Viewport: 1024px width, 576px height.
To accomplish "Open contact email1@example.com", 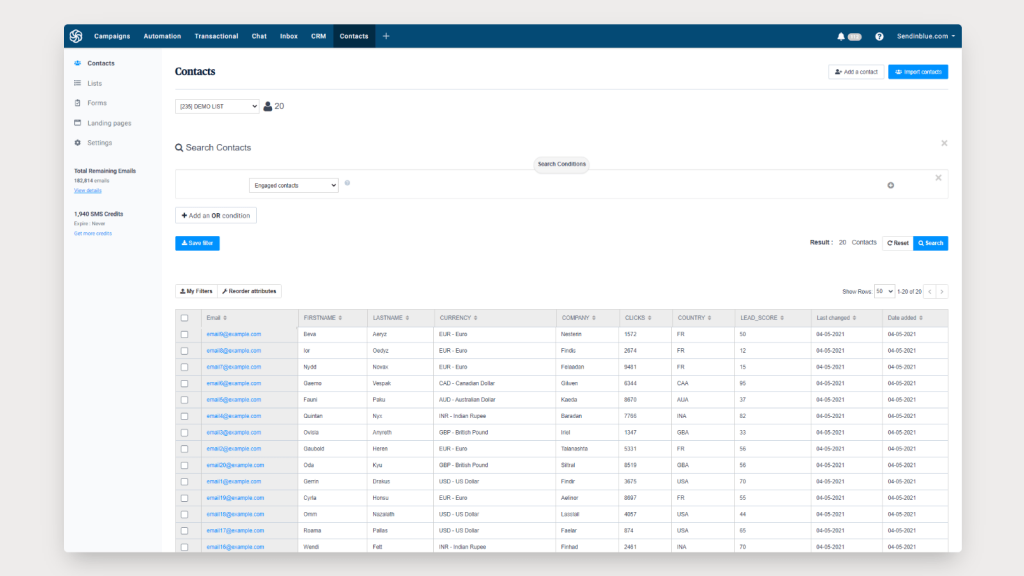I will 234,481.
